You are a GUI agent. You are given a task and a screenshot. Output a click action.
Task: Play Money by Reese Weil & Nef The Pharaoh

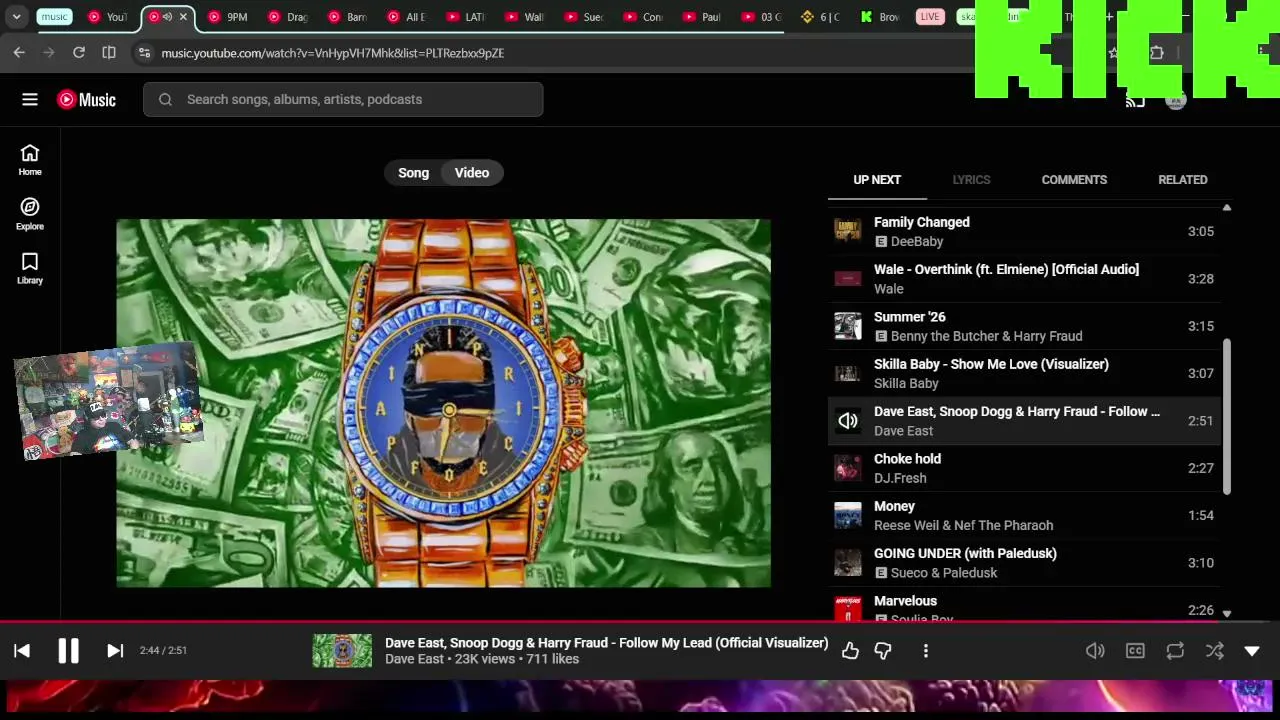pos(1024,515)
